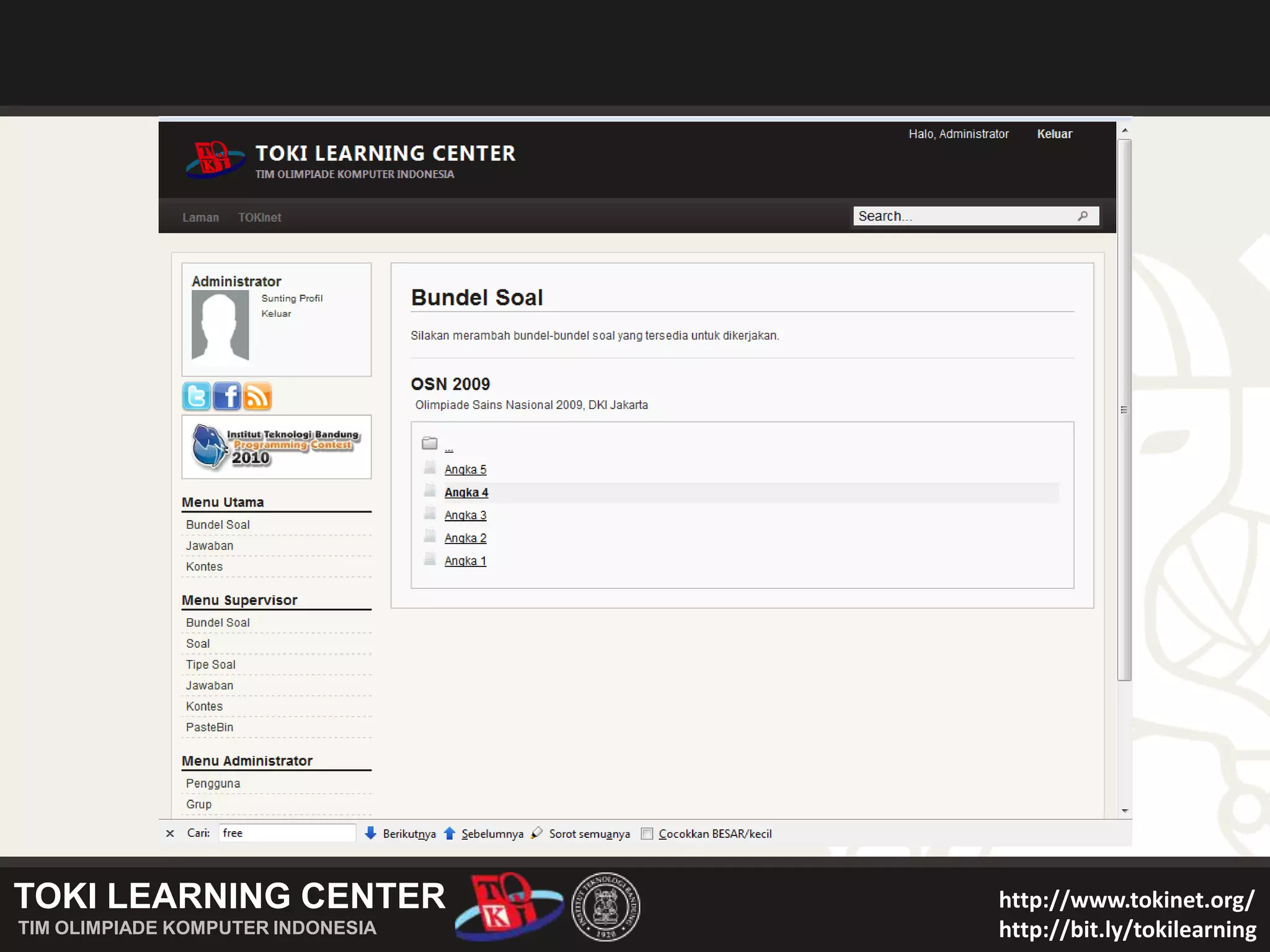Viewport: 1270px width, 952px height.
Task: Open the Laman navigation menu
Action: pos(200,218)
